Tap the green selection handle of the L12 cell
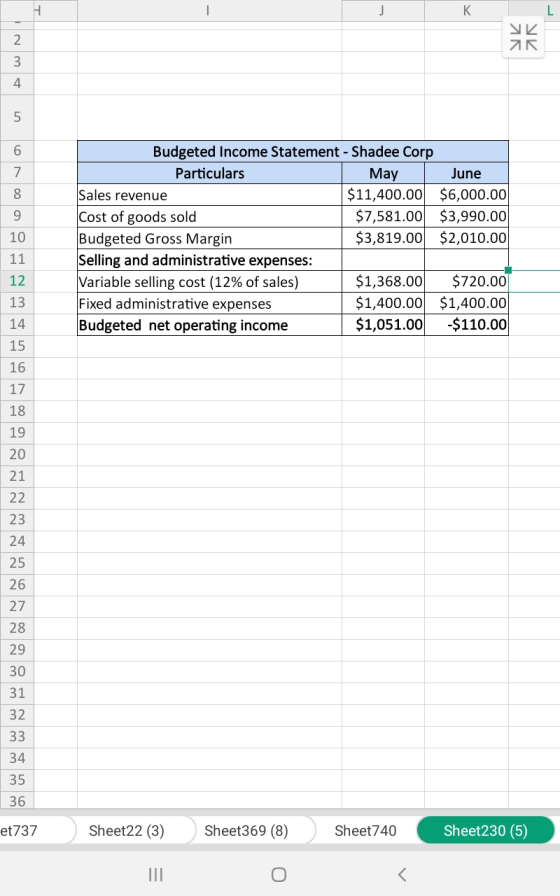 (508, 270)
